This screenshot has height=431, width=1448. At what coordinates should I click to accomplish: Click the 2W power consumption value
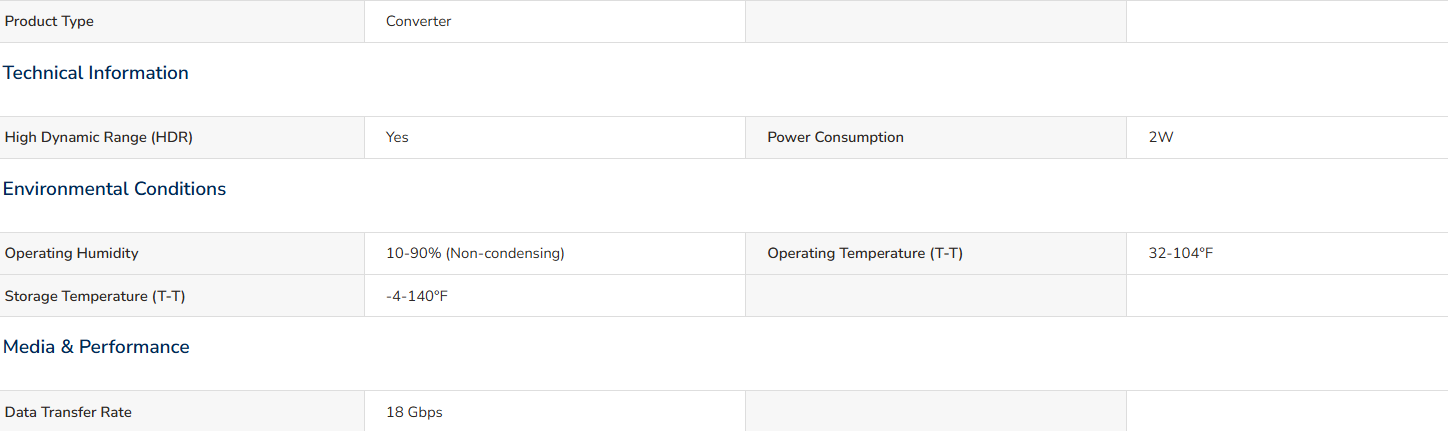click(x=1160, y=137)
